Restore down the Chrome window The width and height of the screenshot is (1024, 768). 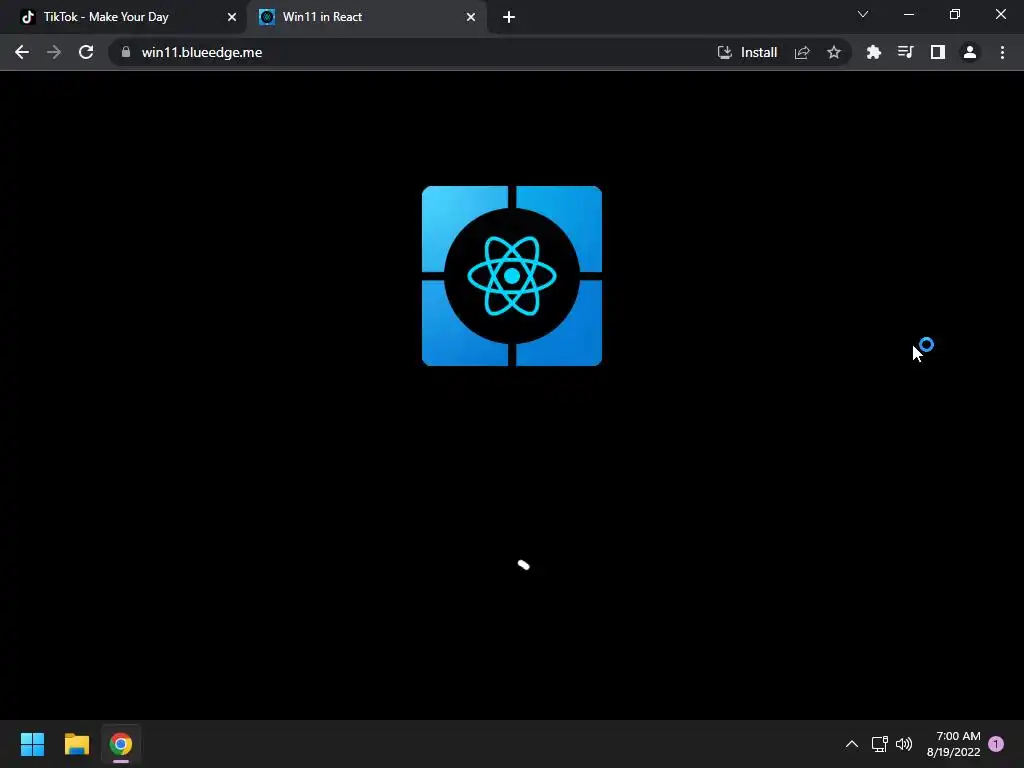[955, 14]
